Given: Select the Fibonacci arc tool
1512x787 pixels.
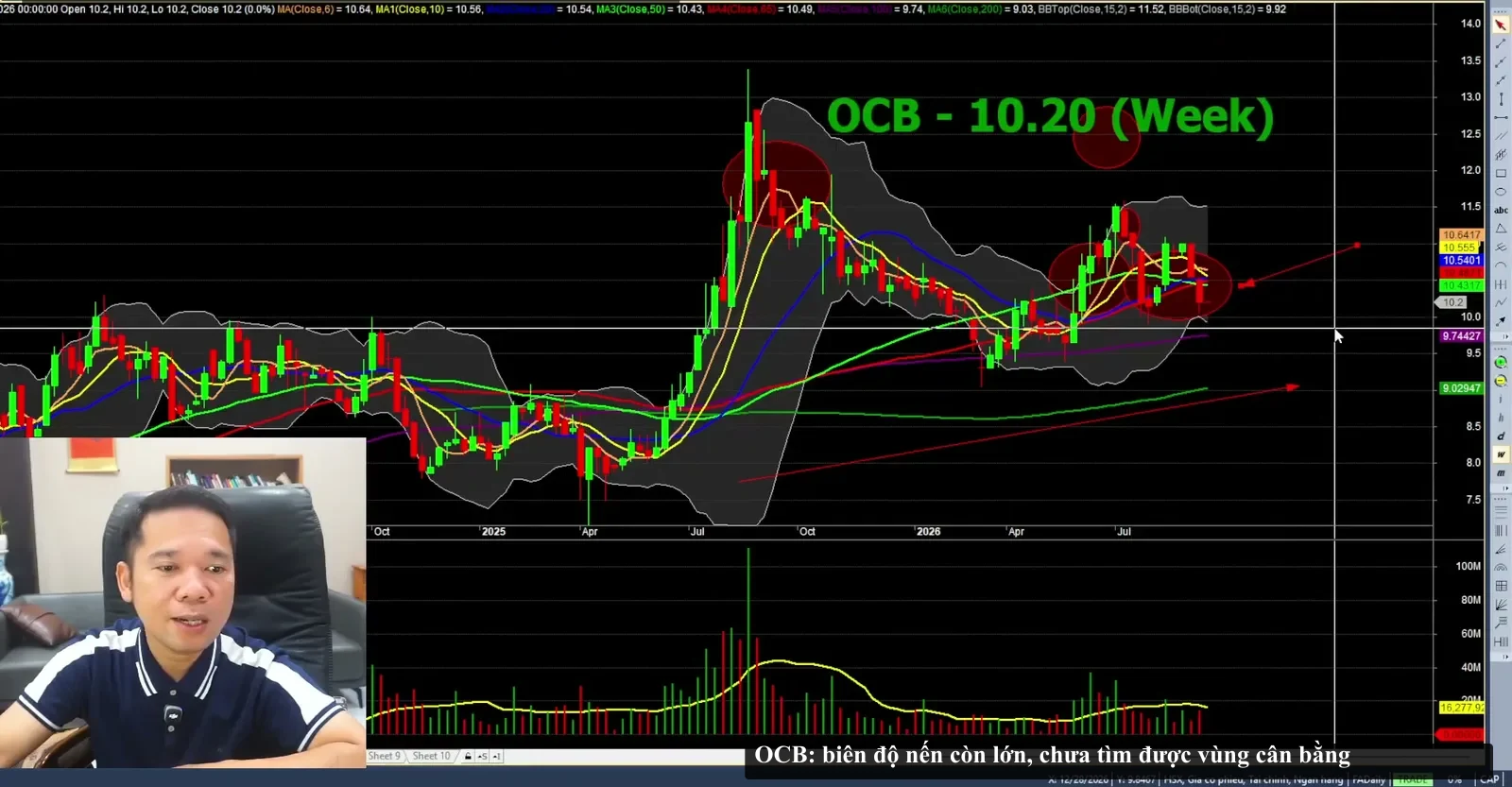Looking at the screenshot, I should tap(1501, 568).
